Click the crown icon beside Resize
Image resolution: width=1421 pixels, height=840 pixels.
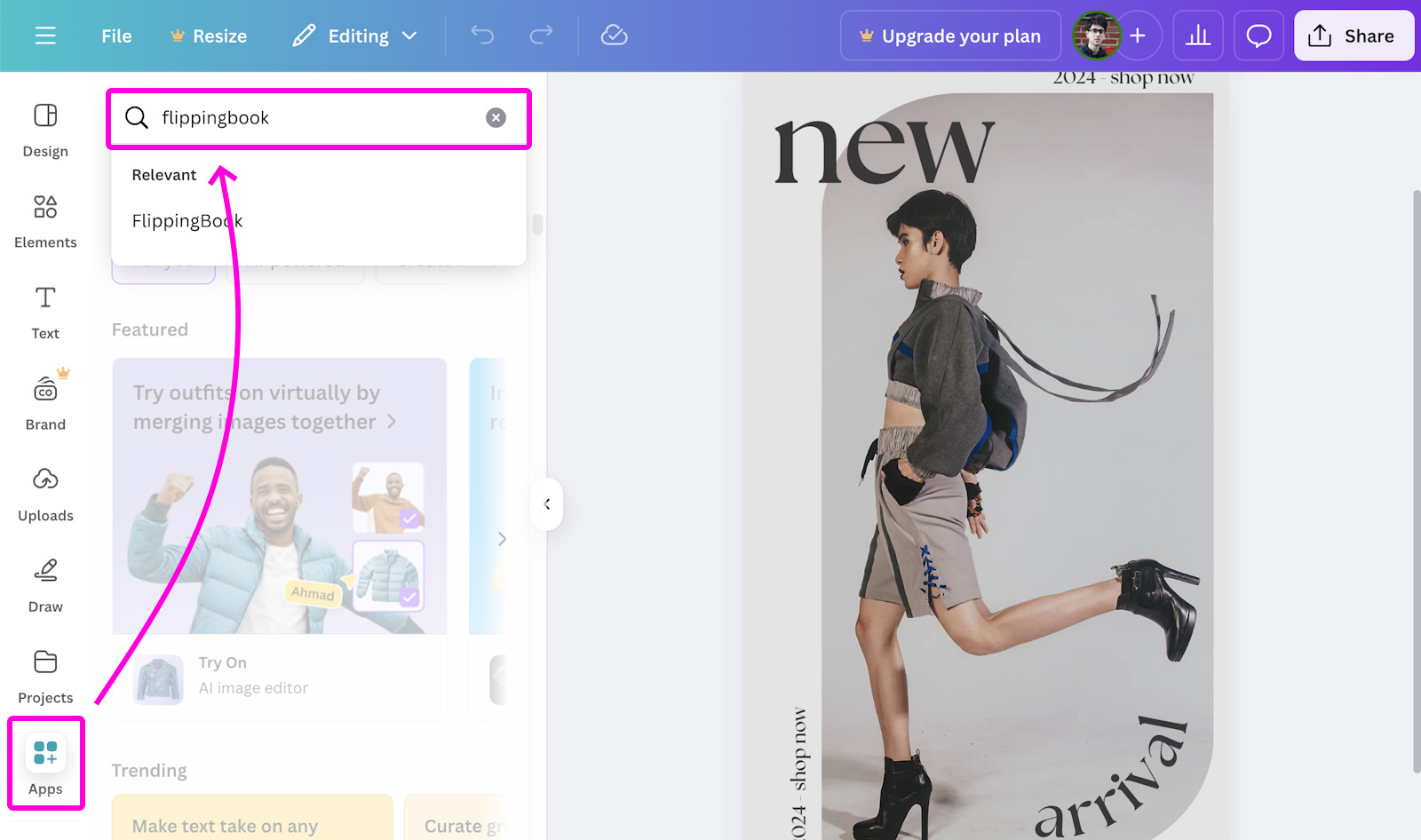pos(178,36)
